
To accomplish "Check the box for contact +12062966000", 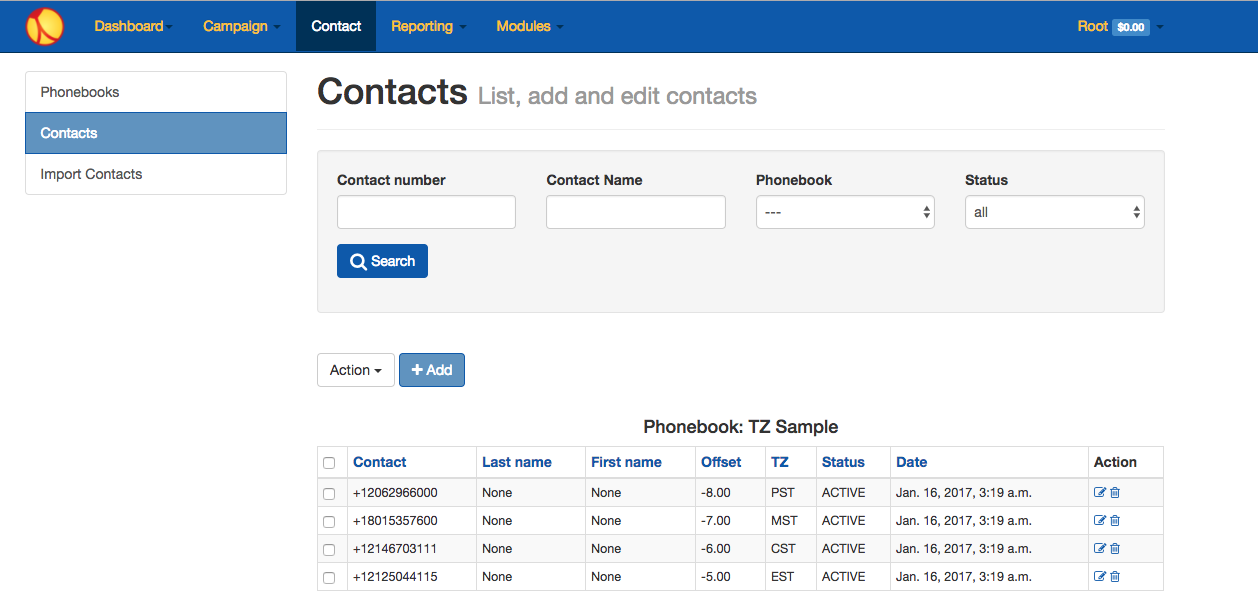I will tap(329, 494).
